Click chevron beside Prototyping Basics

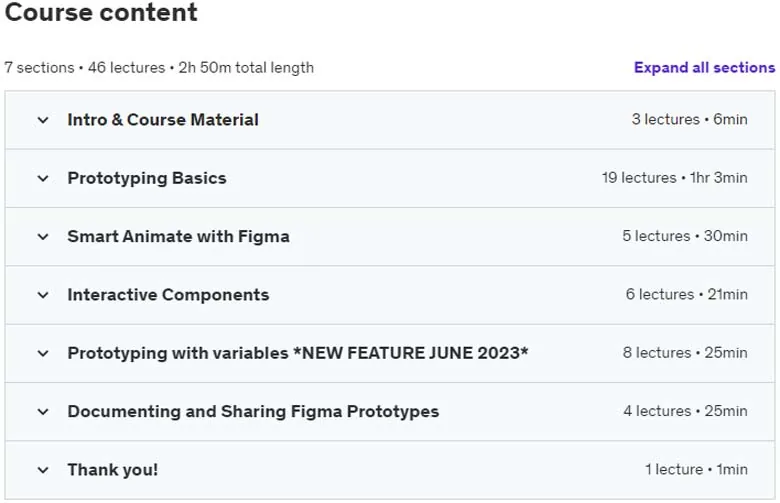coord(43,178)
